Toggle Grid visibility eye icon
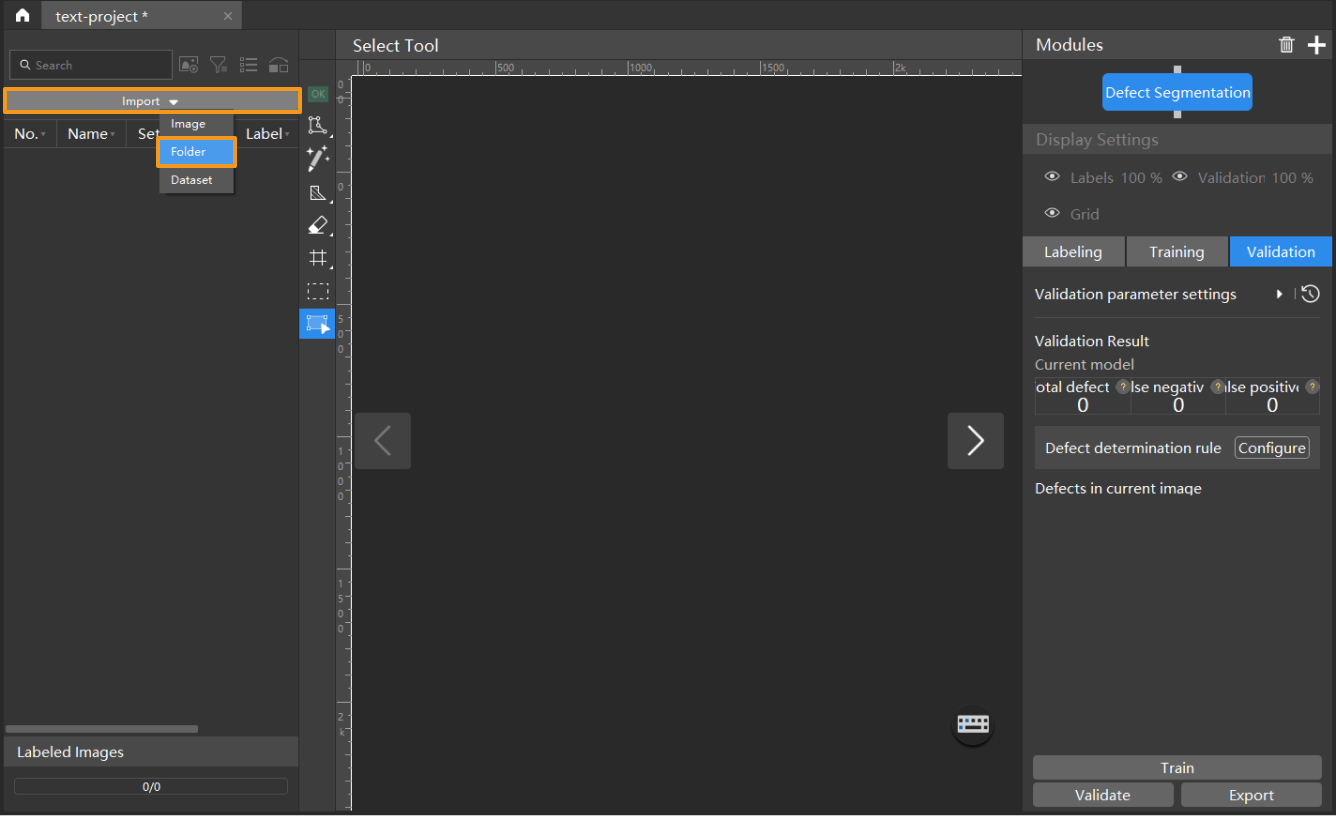Viewport: 1336px width, 816px height. coord(1052,213)
